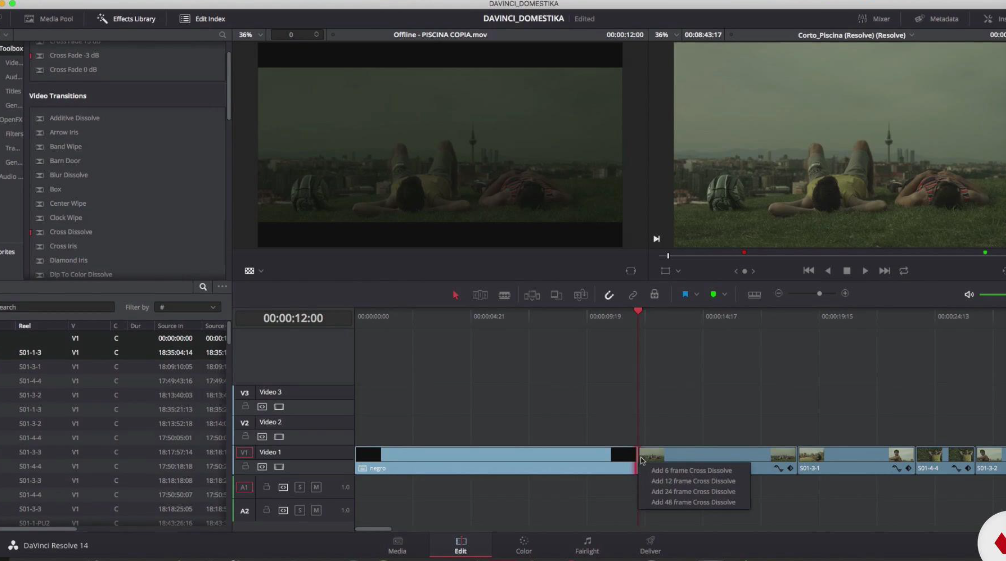Viewport: 1006px width, 561px height.
Task: Click the position lock padlock in toolbar
Action: (654, 295)
